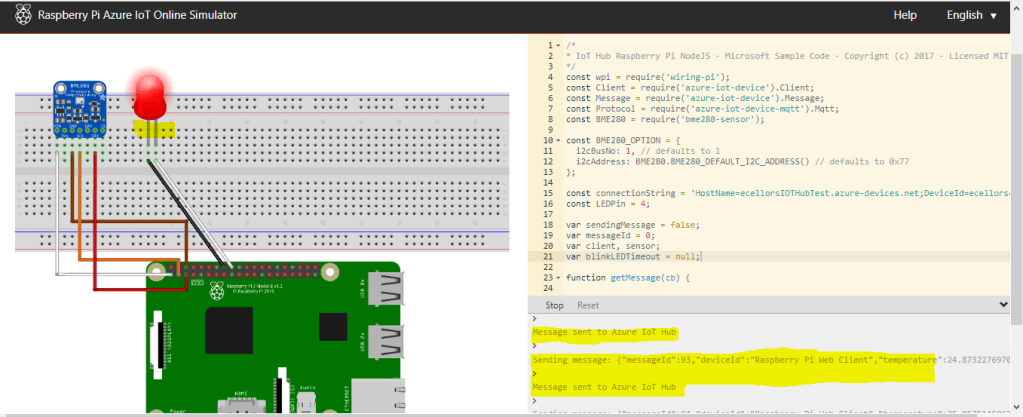1023x417 pixels.
Task: Collapse the console output panel chevron
Action: click(1003, 305)
